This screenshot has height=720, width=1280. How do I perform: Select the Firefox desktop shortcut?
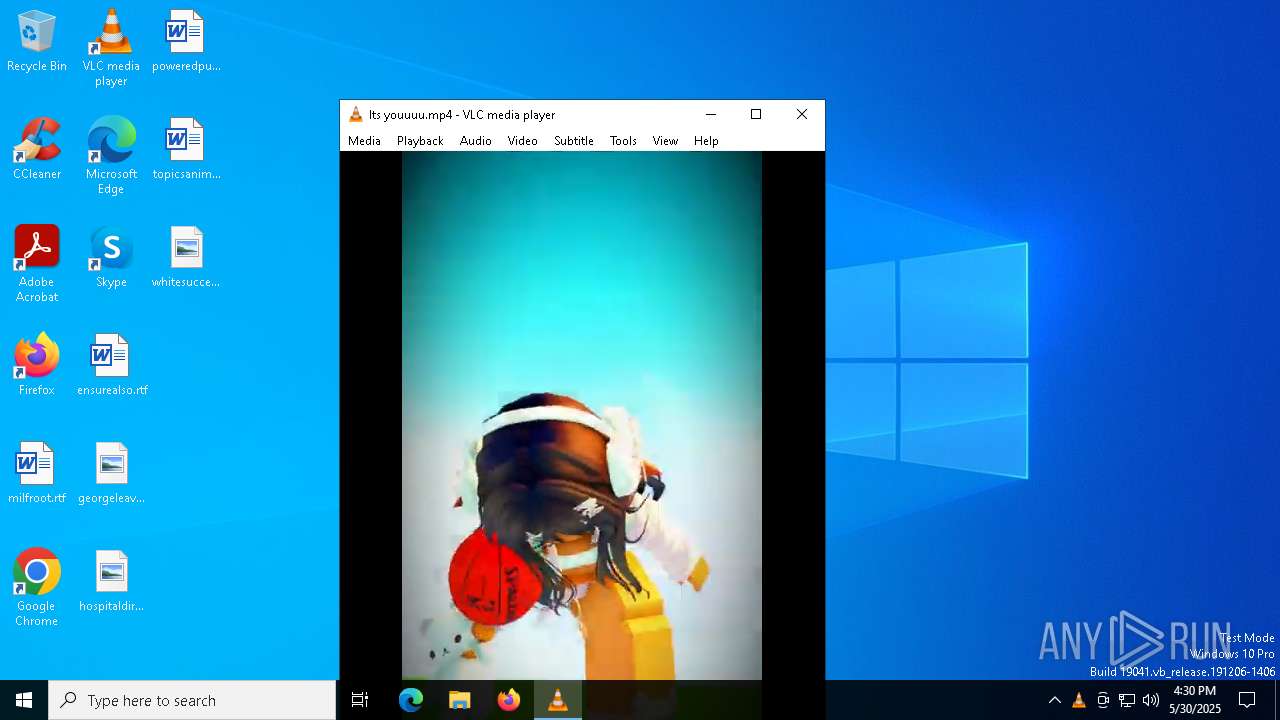point(37,366)
